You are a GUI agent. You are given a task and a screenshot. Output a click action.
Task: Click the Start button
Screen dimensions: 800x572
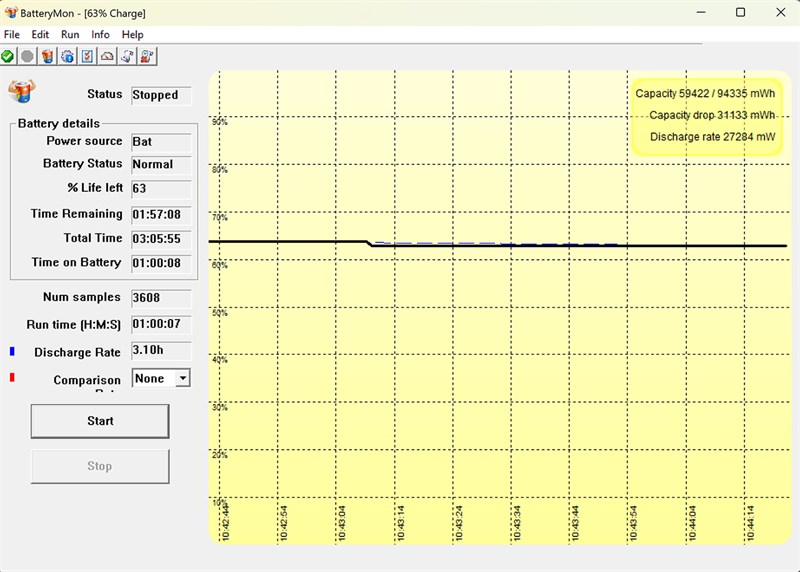100,421
